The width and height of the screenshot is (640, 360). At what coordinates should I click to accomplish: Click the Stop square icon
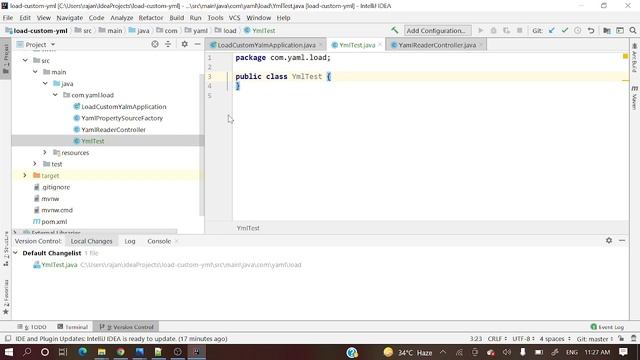pyautogui.click(x=520, y=30)
